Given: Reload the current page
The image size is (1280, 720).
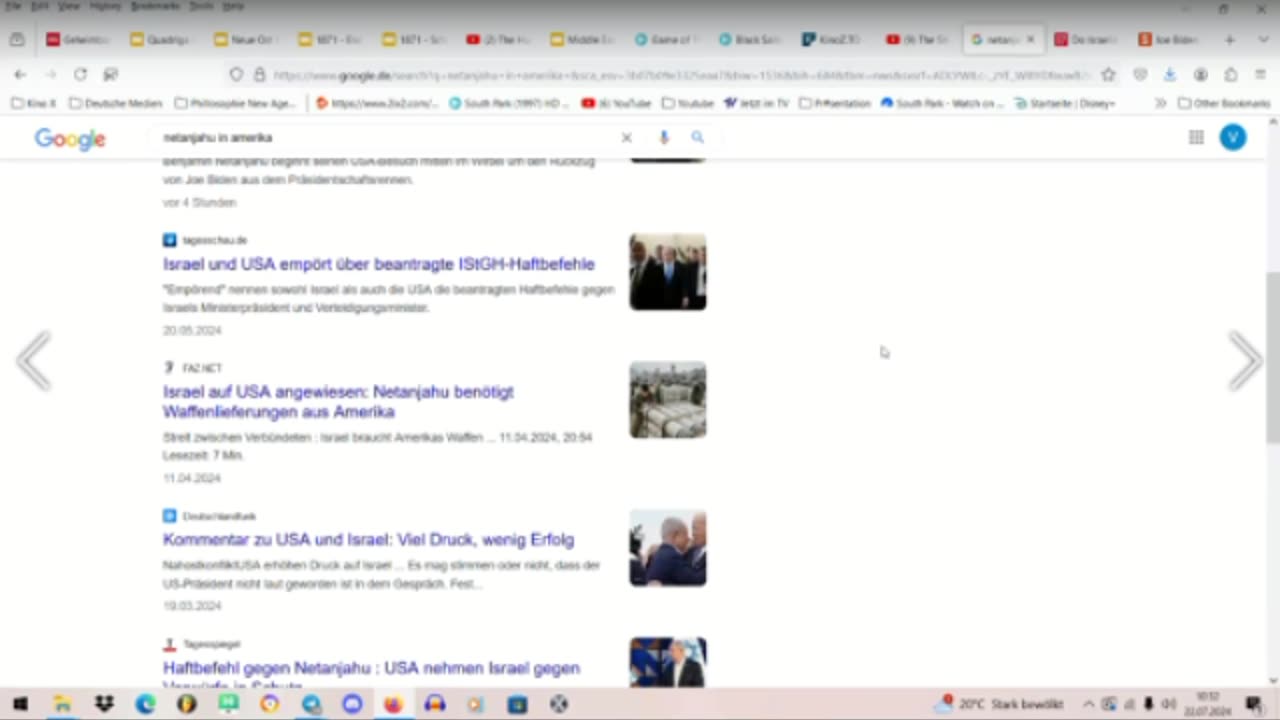Looking at the screenshot, I should point(80,75).
